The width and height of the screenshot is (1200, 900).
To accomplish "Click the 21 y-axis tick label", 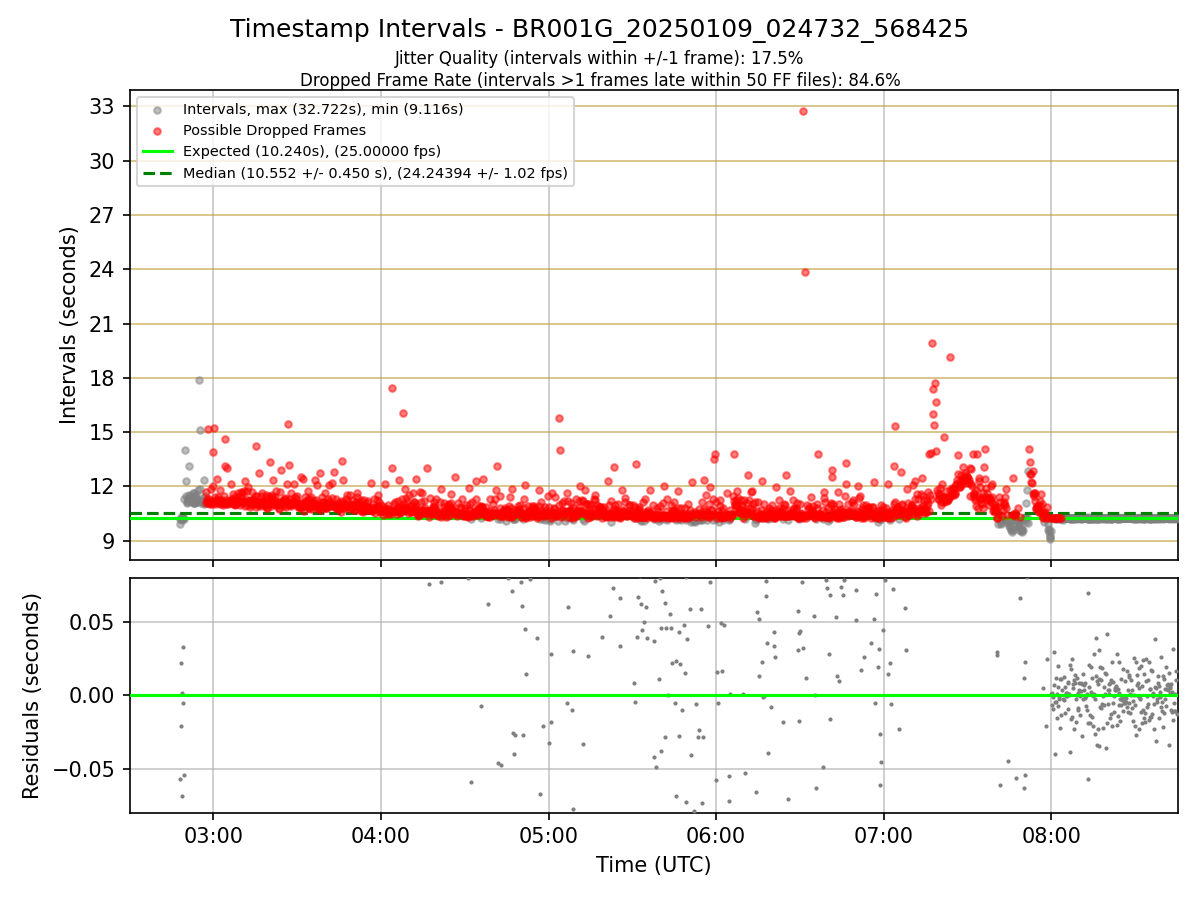I will [102, 324].
